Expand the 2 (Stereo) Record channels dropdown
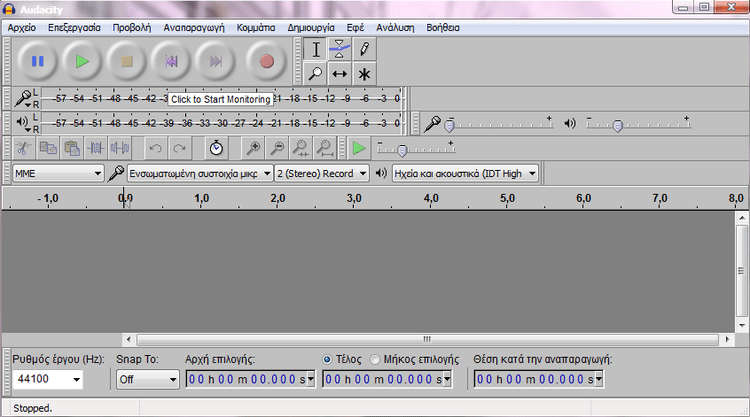This screenshot has height=417, width=750. click(x=322, y=173)
